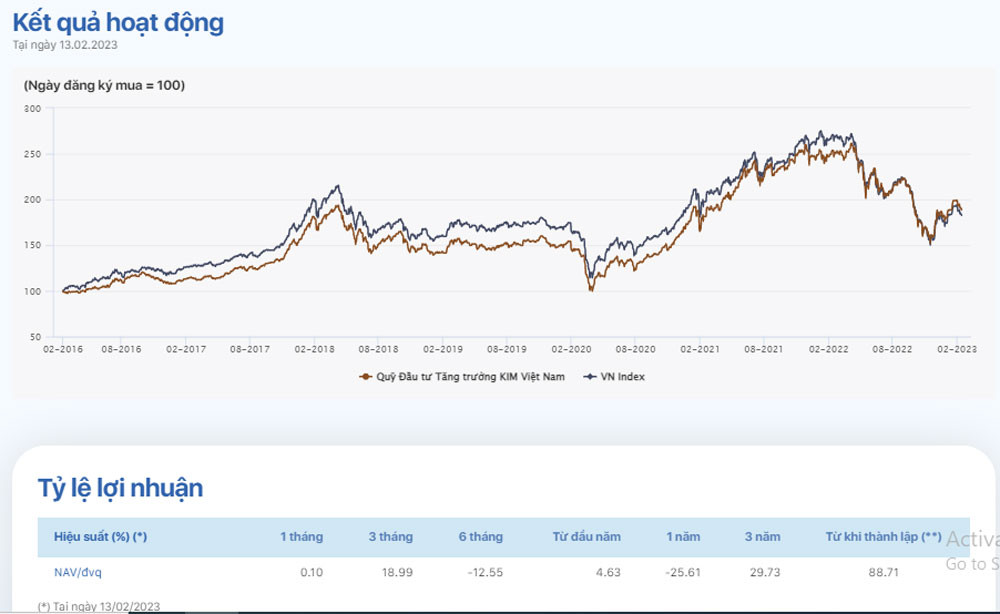
Task: Click the 300 y-axis label
Action: coord(32,108)
